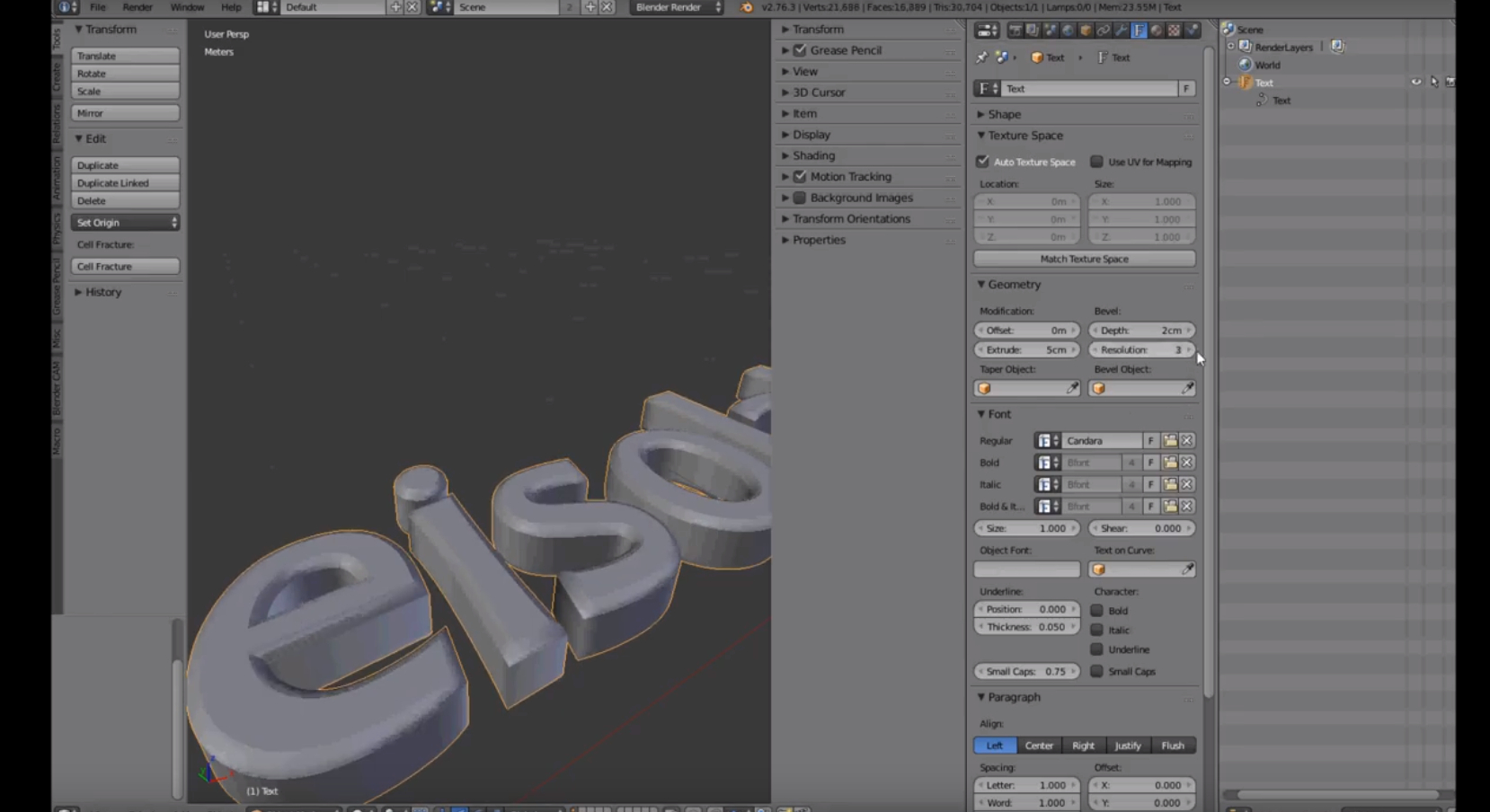Click the Mirror button

coord(126,113)
